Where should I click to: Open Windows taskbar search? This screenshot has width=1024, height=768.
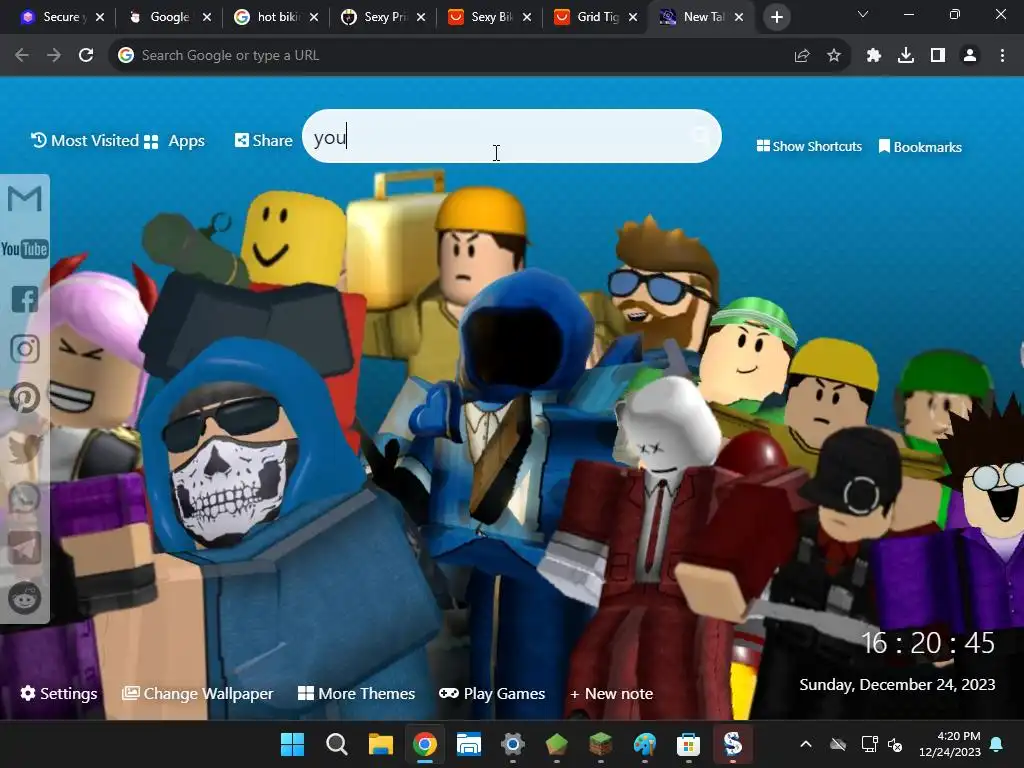point(336,744)
